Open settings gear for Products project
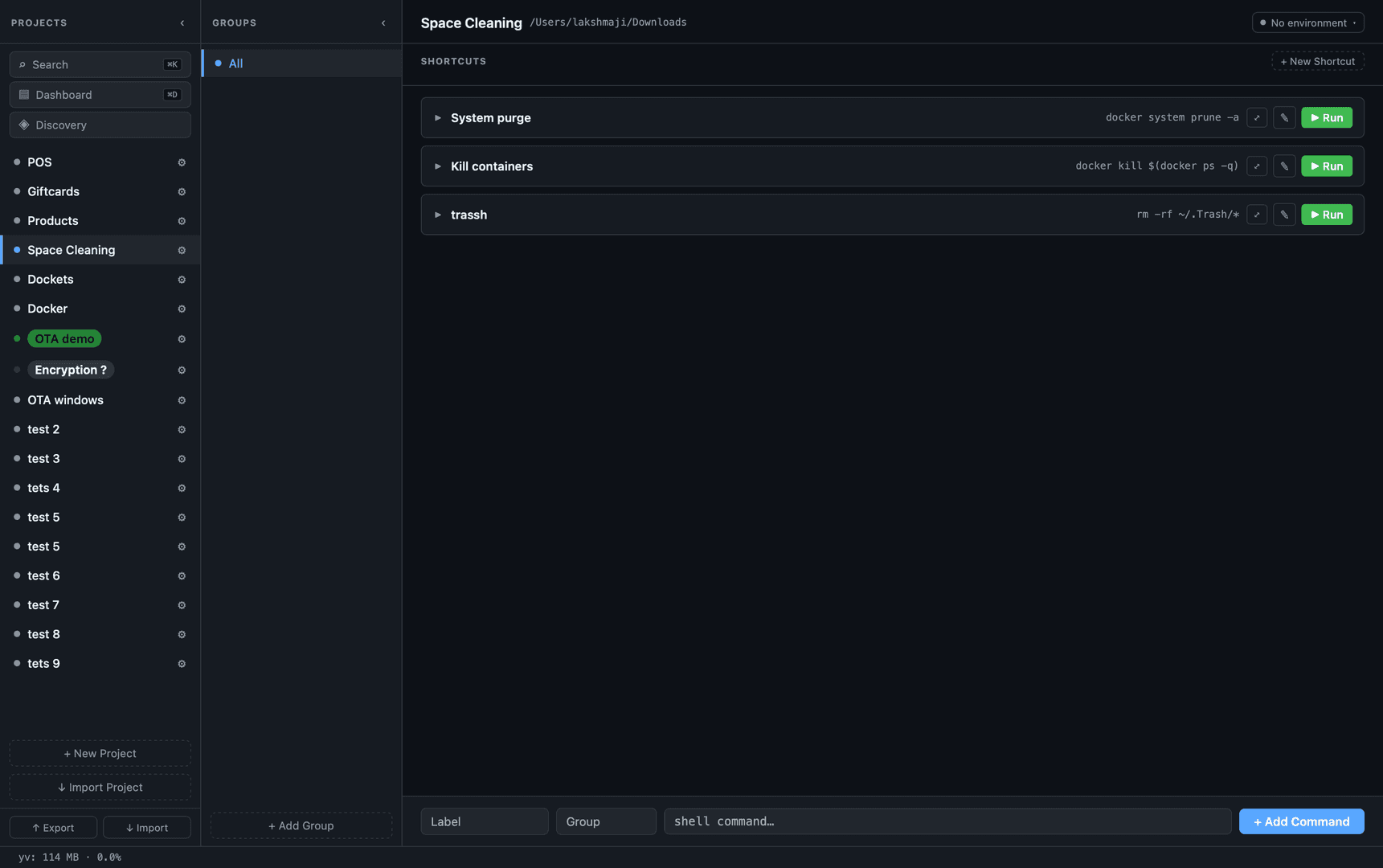Image resolution: width=1383 pixels, height=868 pixels. [182, 221]
